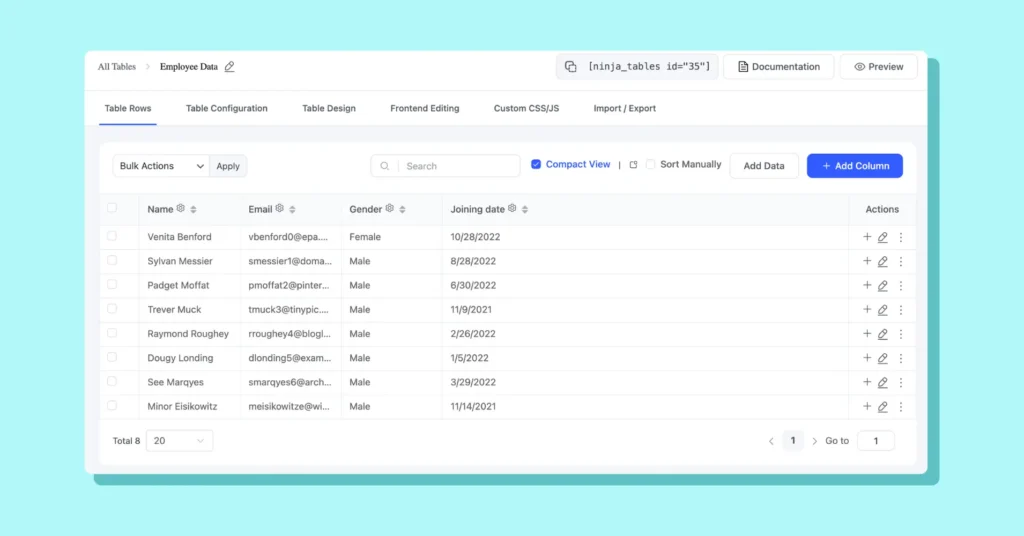Select the Sylvan Messier row checkbox
The height and width of the screenshot is (536, 1024).
tap(112, 260)
